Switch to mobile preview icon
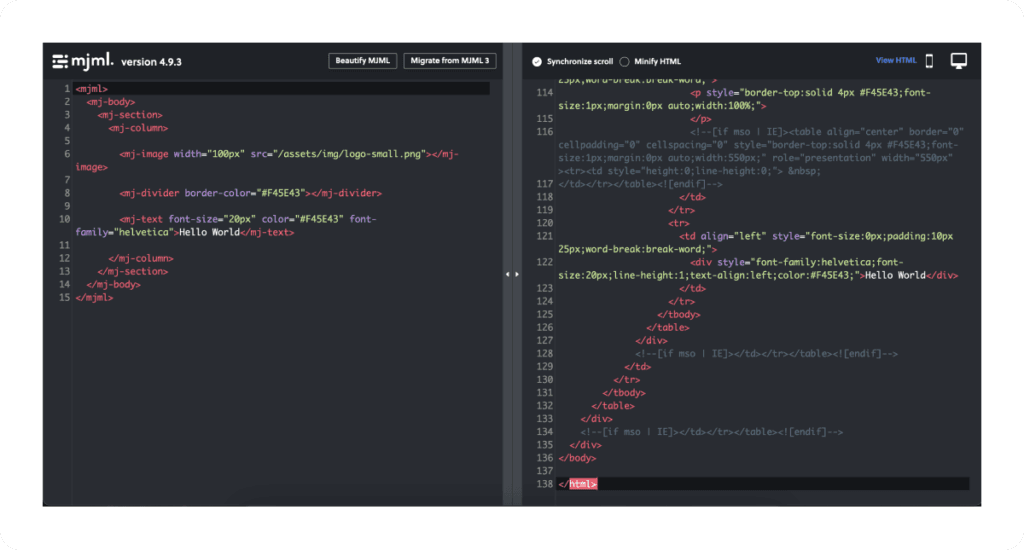The height and width of the screenshot is (550, 1024). pyautogui.click(x=929, y=61)
